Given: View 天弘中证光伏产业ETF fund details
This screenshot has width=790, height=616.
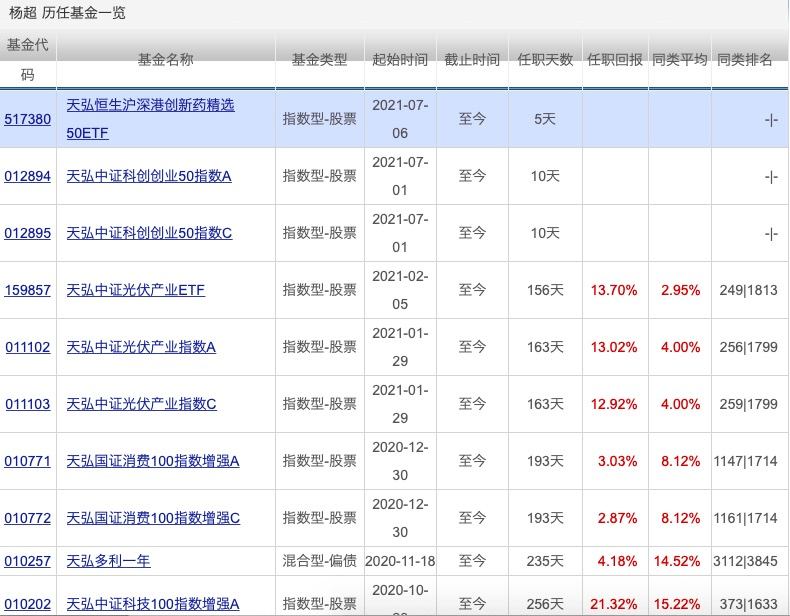Looking at the screenshot, I should [135, 290].
